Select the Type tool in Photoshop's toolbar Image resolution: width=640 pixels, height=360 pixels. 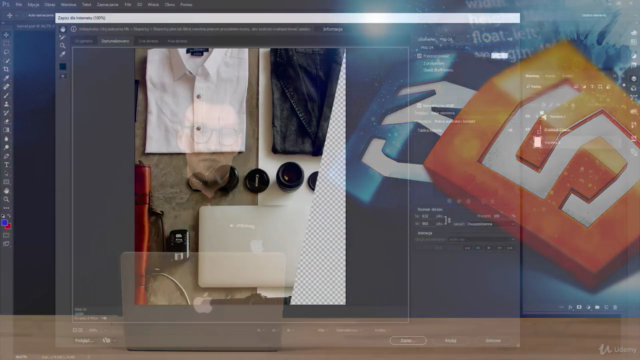tap(6, 165)
